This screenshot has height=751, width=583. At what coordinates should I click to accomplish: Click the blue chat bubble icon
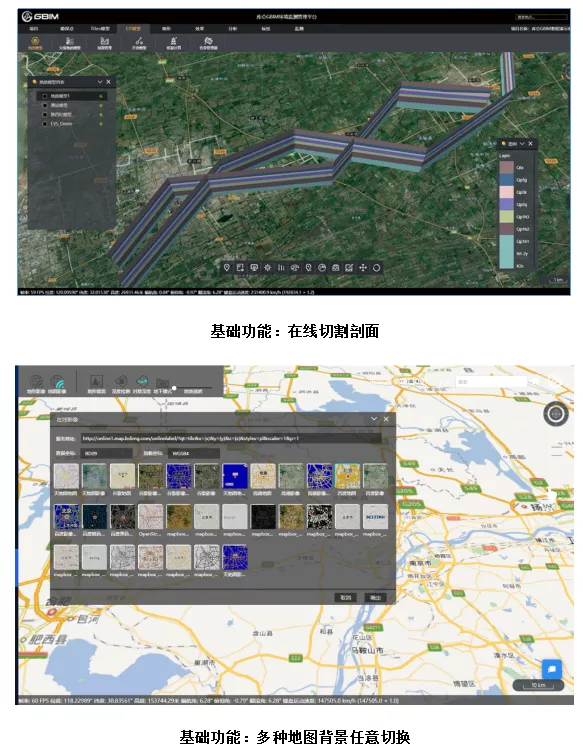click(551, 669)
